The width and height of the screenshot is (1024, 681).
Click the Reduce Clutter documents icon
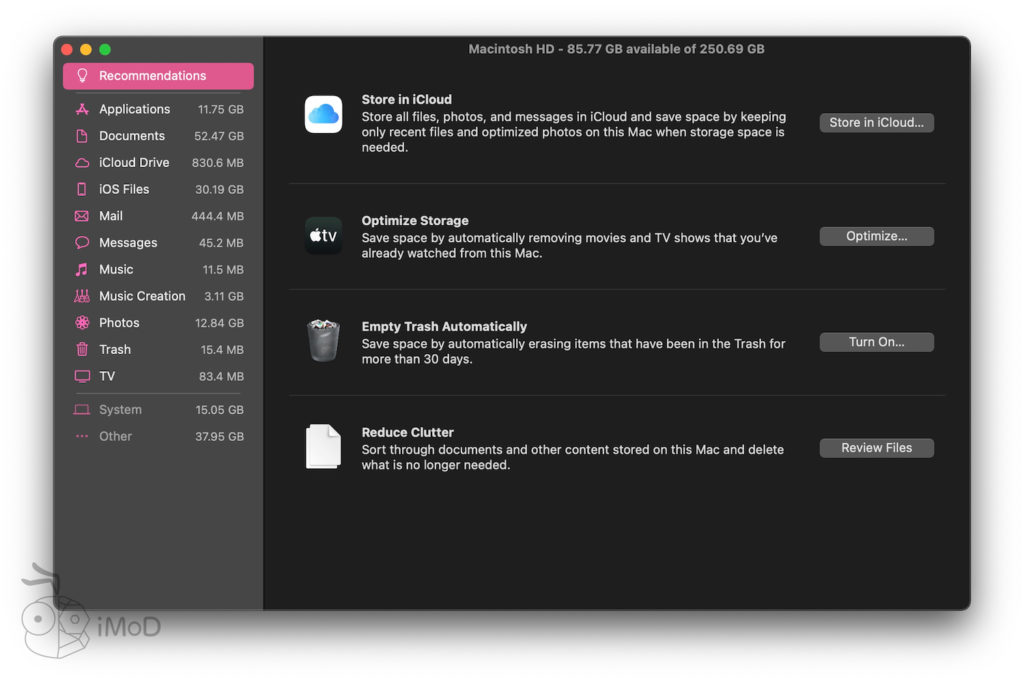tap(323, 447)
